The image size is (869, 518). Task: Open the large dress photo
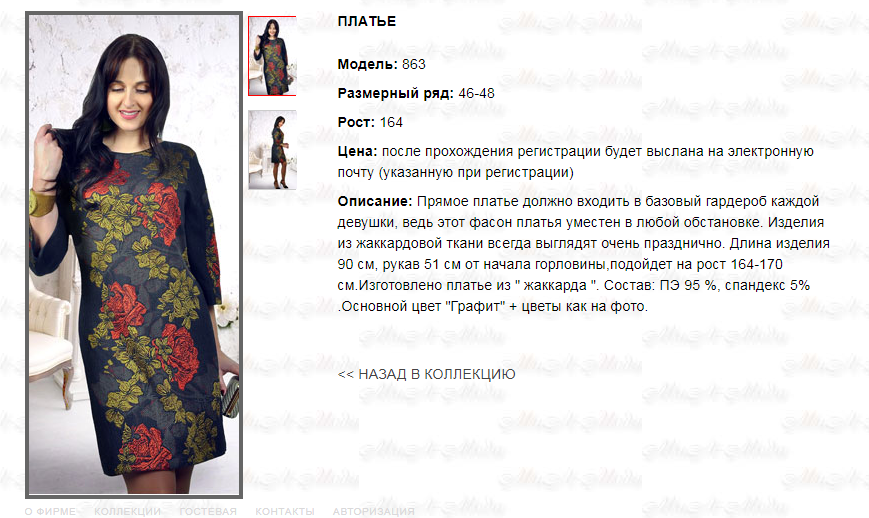(x=134, y=254)
